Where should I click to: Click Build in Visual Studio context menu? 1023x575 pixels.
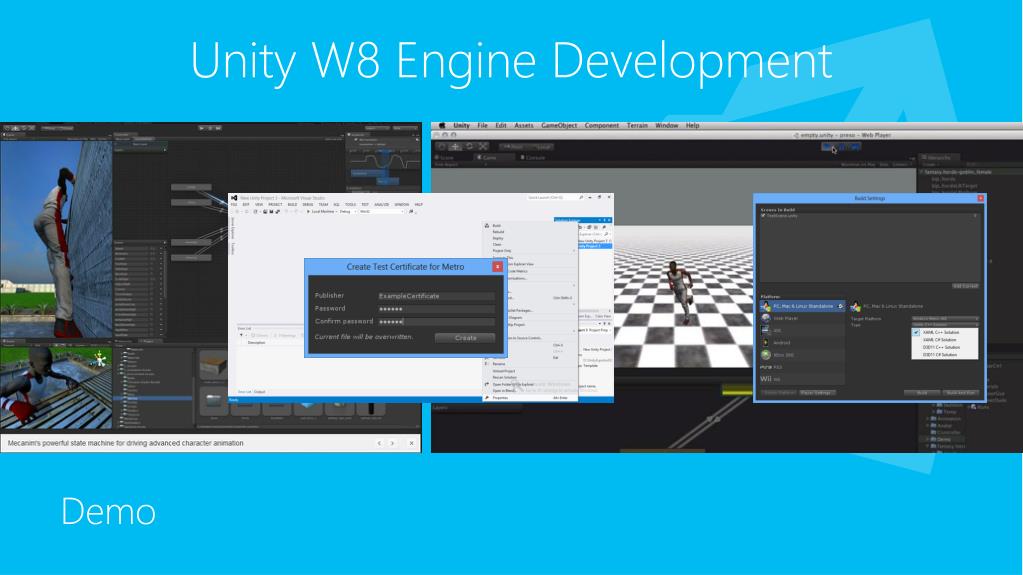point(496,226)
